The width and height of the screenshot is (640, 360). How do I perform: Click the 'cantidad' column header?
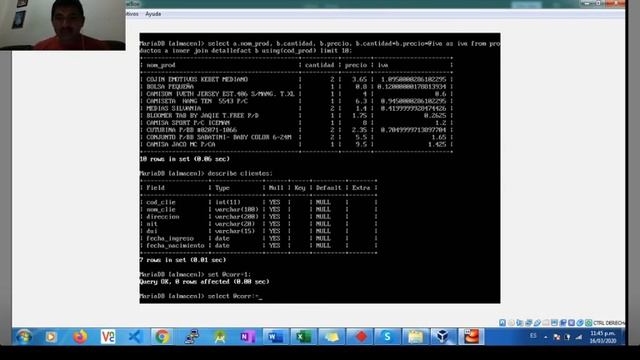tap(319, 65)
